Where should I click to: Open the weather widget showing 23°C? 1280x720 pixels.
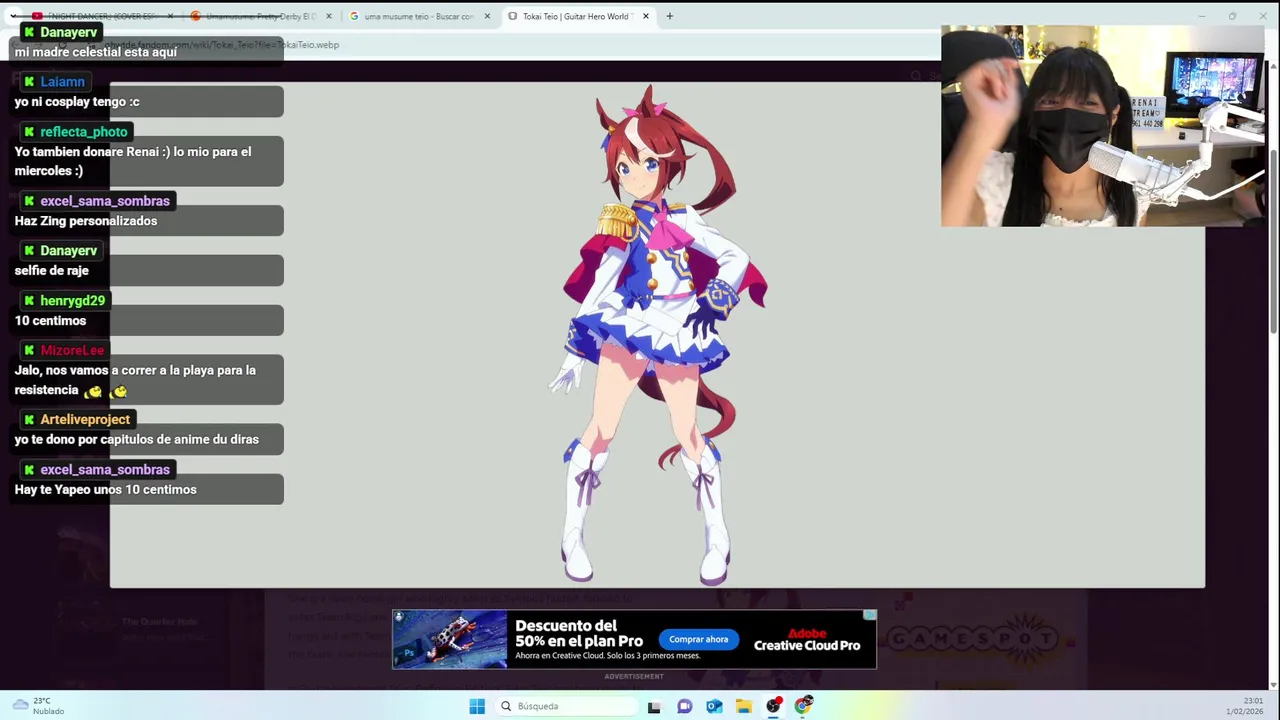[x=38, y=706]
